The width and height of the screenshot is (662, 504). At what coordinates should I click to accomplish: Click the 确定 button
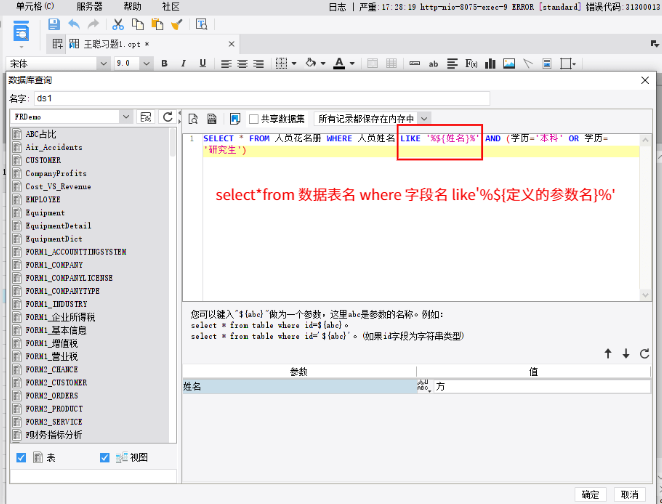click(x=590, y=495)
